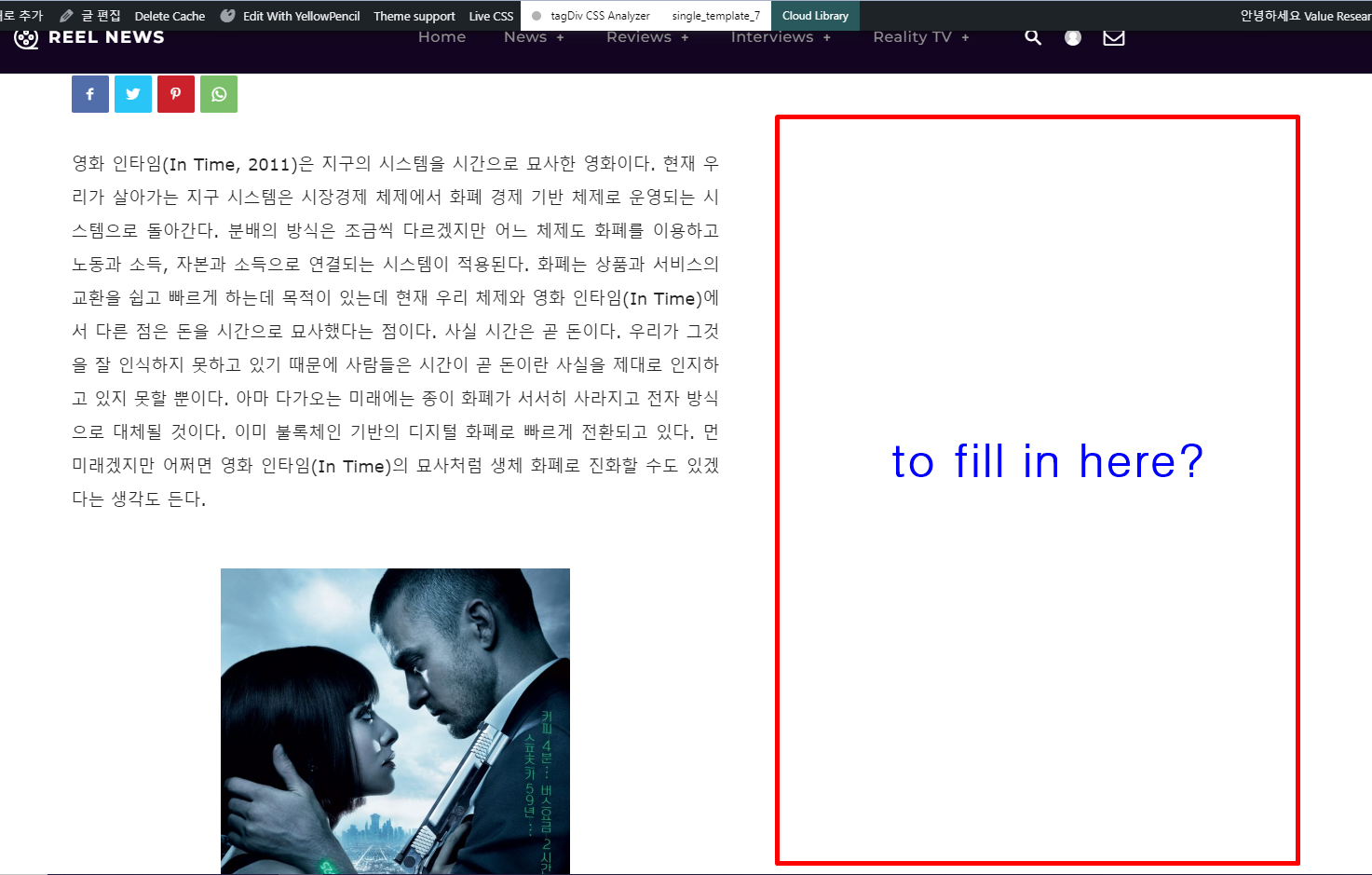Open the newsletter envelope icon

pyautogui.click(x=1114, y=37)
